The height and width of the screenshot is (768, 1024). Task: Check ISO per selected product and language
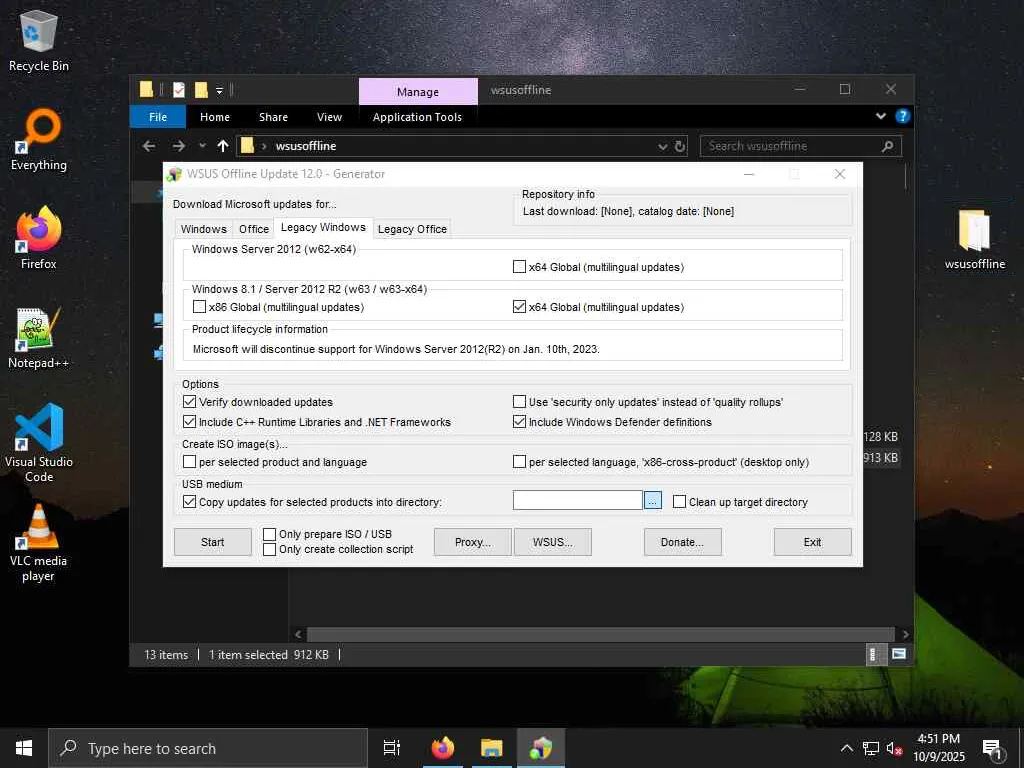coord(189,462)
